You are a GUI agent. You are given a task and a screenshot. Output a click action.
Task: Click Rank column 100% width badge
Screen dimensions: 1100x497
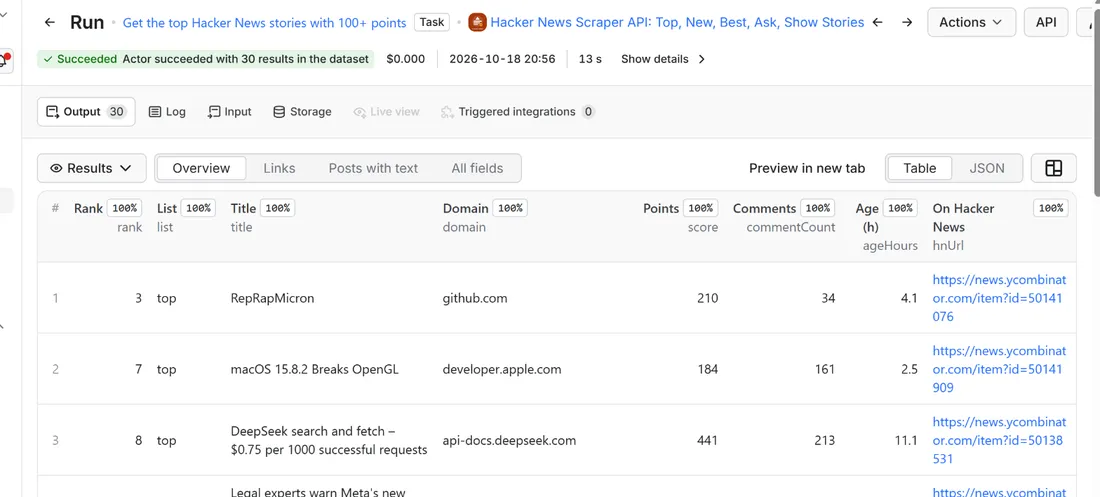point(125,208)
